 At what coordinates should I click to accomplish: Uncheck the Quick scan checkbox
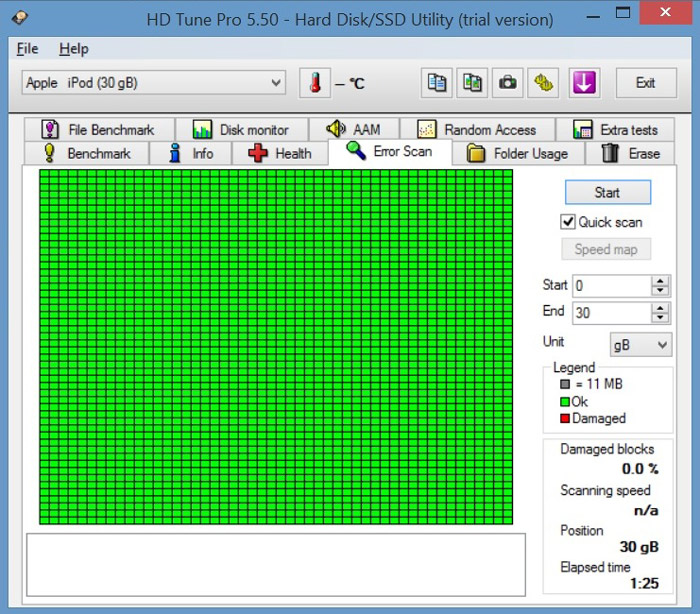click(x=569, y=222)
